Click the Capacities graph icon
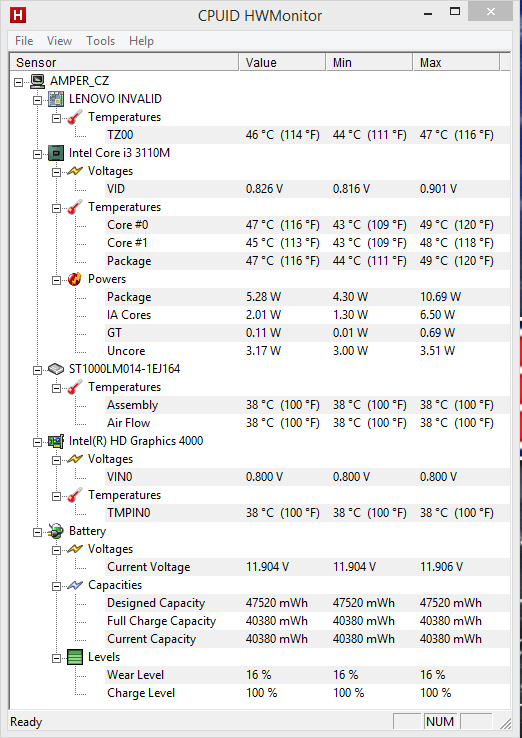The width and height of the screenshot is (522, 738). tap(75, 585)
